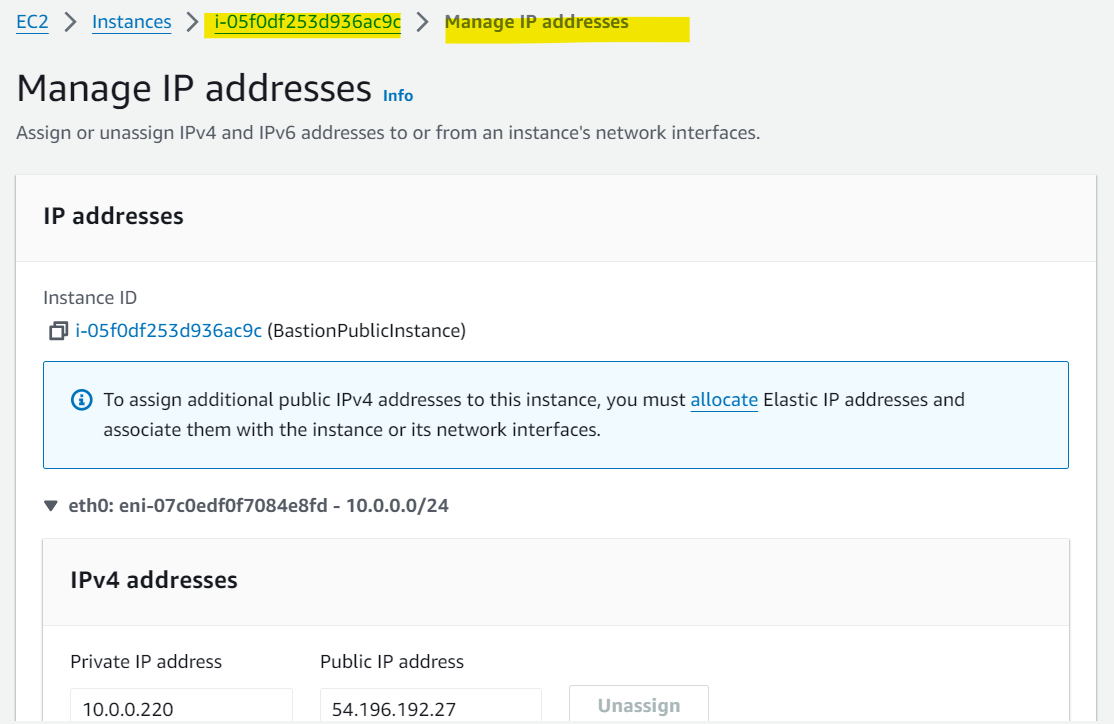1114x724 pixels.
Task: Click the info circle icon in the blue banner
Action: [82, 400]
